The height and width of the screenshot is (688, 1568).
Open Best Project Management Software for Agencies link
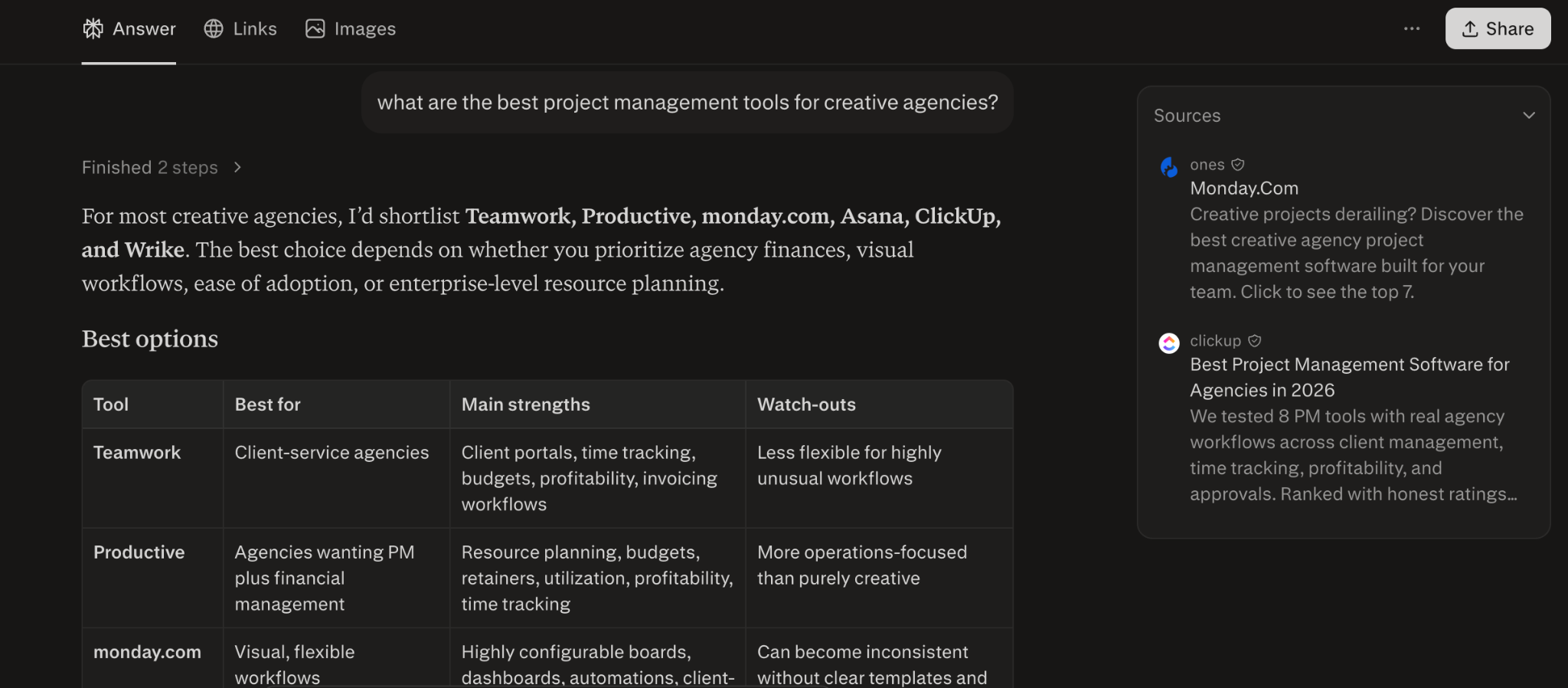1349,378
